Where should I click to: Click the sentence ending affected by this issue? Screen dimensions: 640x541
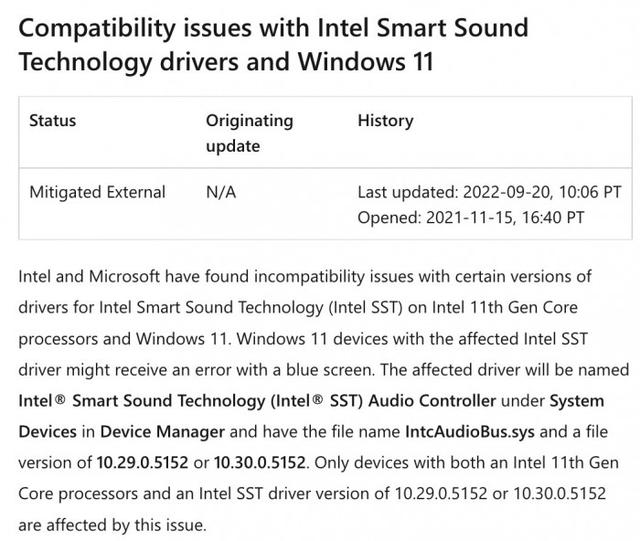(x=113, y=525)
